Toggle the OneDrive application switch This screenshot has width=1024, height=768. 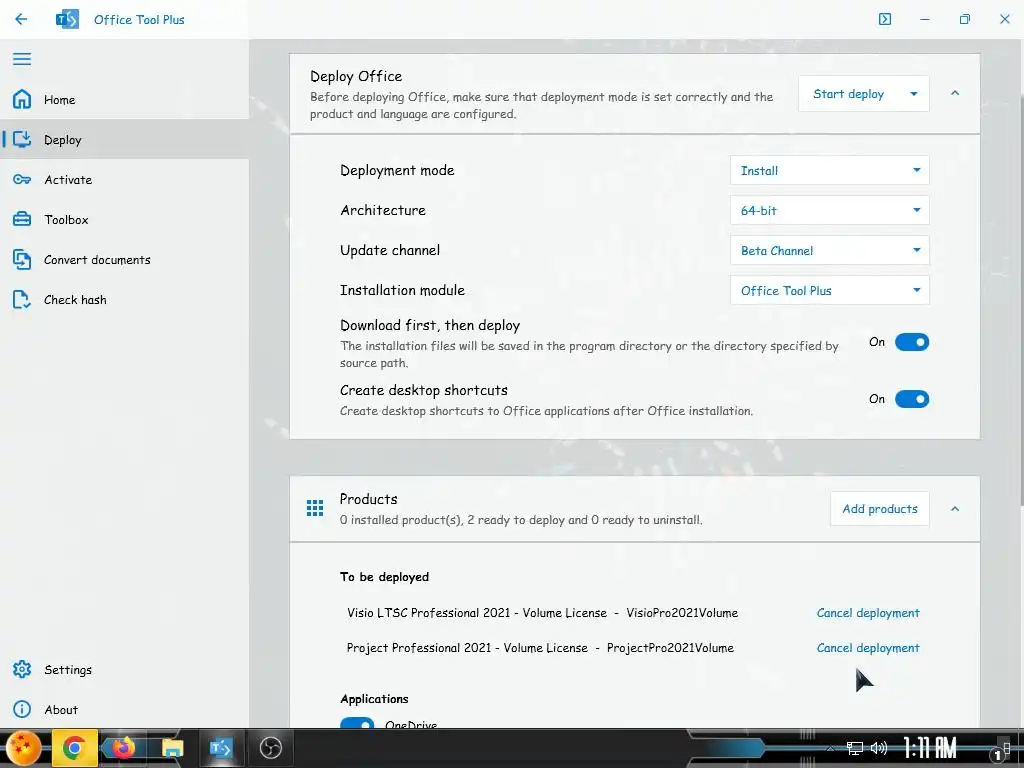357,724
